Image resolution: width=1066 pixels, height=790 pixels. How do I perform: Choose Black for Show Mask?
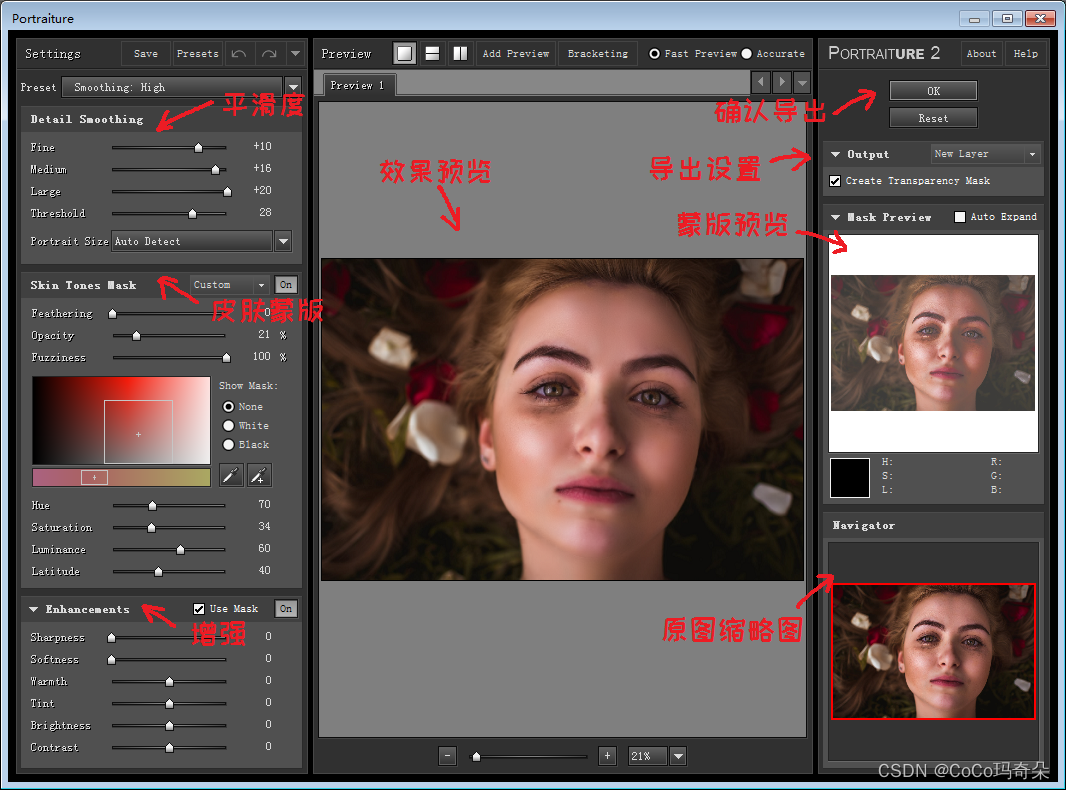click(x=228, y=445)
